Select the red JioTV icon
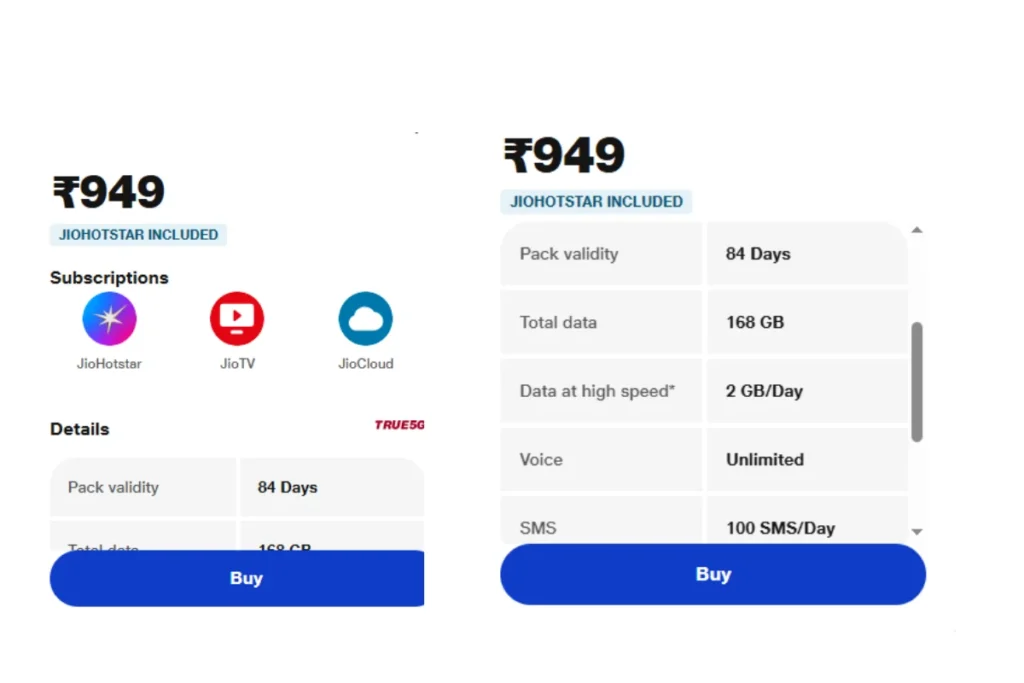Screen dimensions: 1024x683 (x=237, y=319)
